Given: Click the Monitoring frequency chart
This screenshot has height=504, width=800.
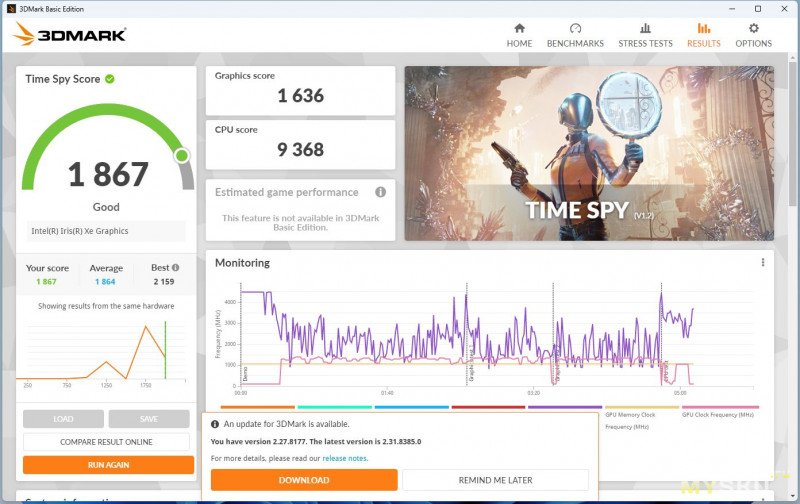Looking at the screenshot, I should [x=483, y=339].
